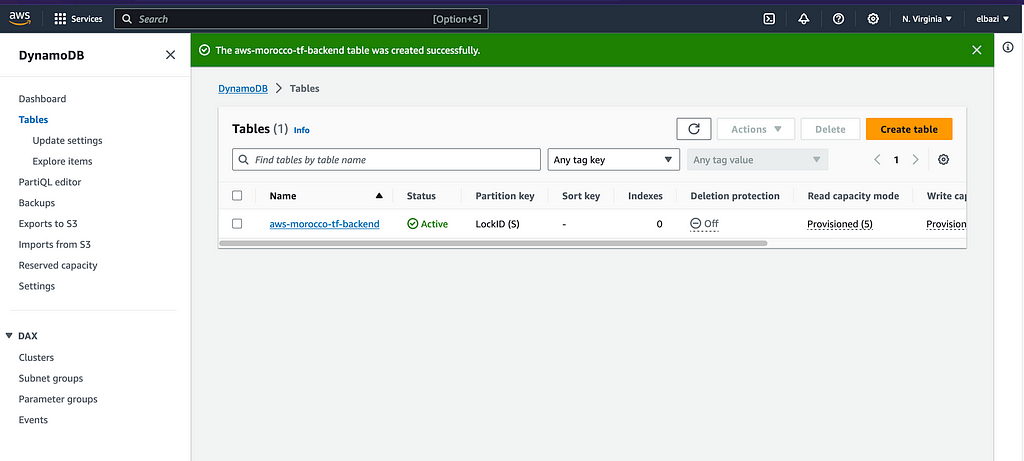Open Explore items in the sidebar
This screenshot has width=1024, height=461.
tap(63, 161)
